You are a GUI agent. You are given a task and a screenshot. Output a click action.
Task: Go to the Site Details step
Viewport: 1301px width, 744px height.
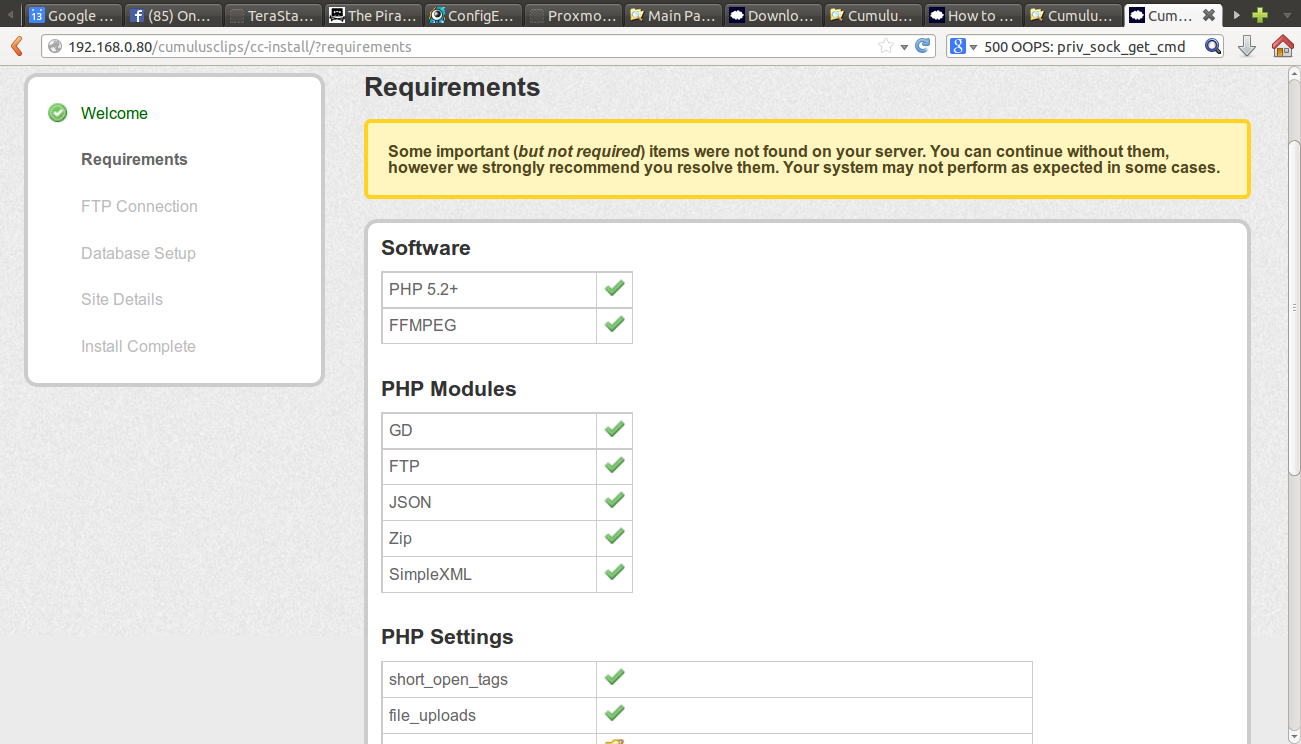pyautogui.click(x=122, y=299)
